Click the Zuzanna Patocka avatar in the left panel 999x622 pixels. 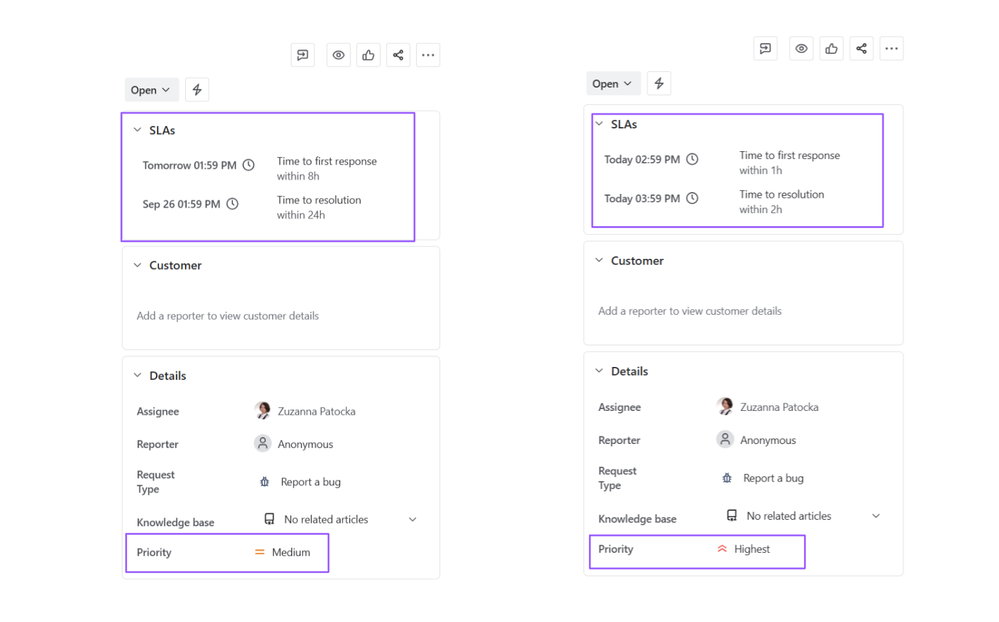point(262,411)
